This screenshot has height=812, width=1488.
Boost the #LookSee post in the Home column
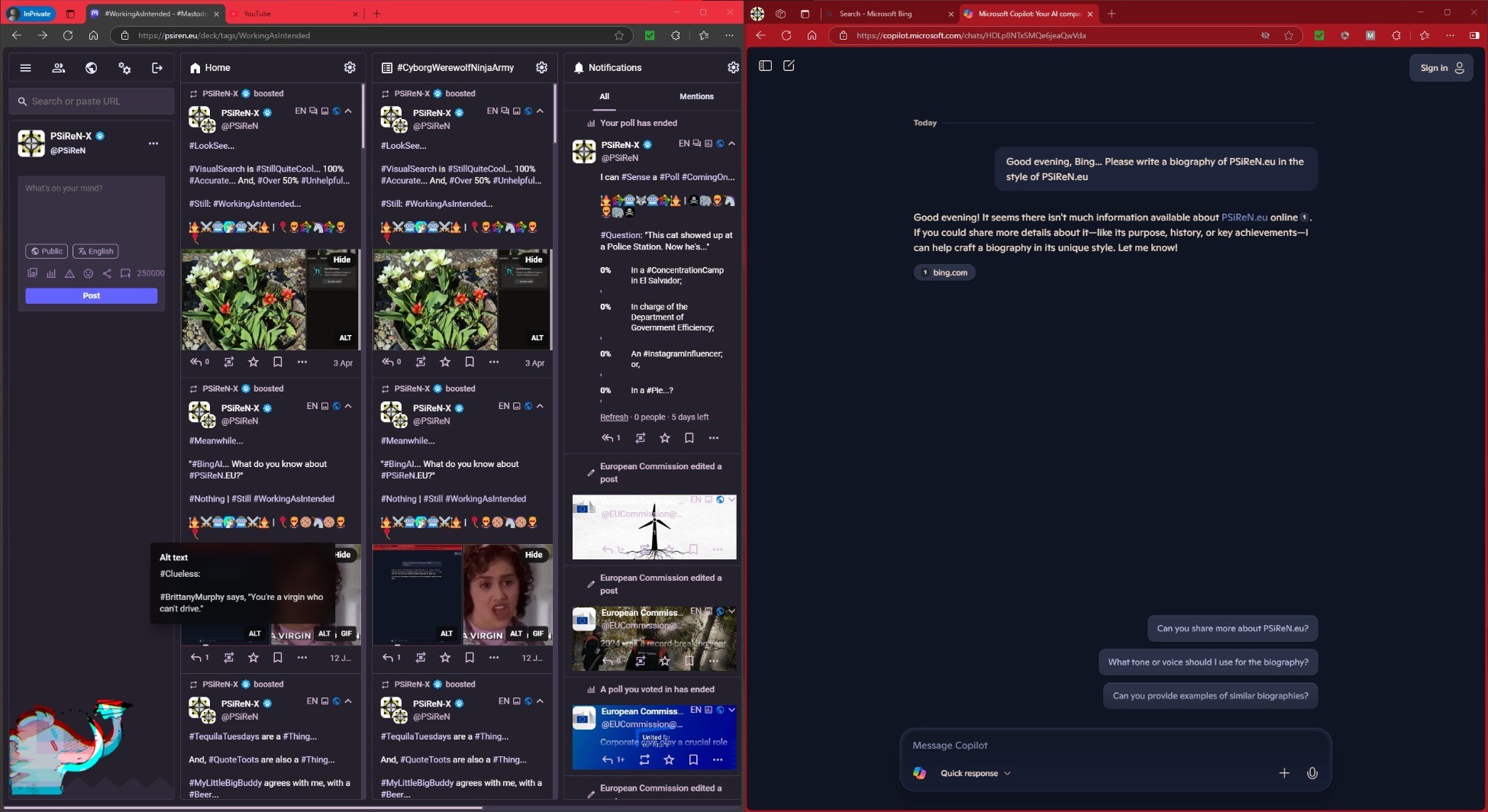coord(228,362)
